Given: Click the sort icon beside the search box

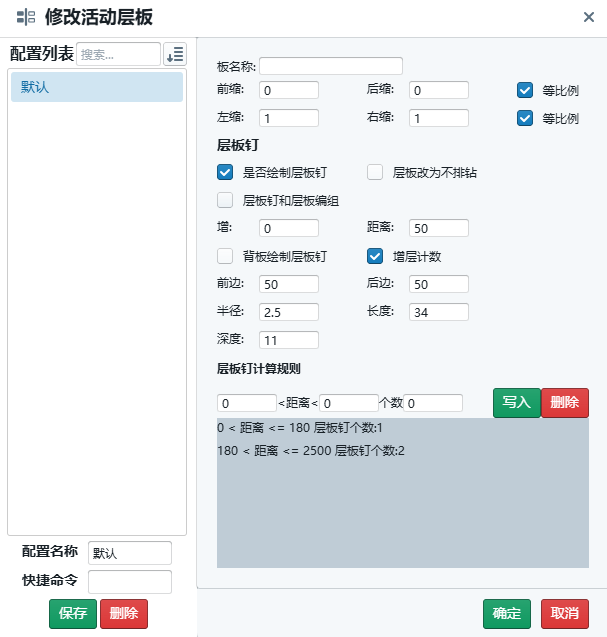Looking at the screenshot, I should (x=175, y=54).
